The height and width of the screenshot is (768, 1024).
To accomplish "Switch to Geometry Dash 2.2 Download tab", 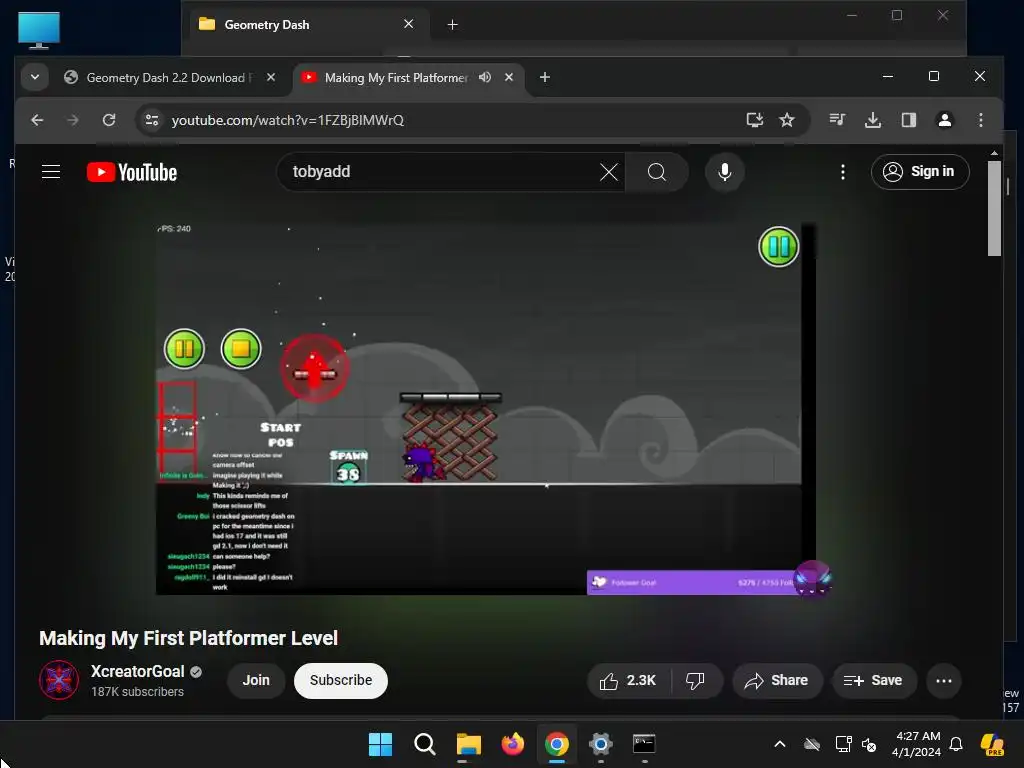I will (170, 78).
